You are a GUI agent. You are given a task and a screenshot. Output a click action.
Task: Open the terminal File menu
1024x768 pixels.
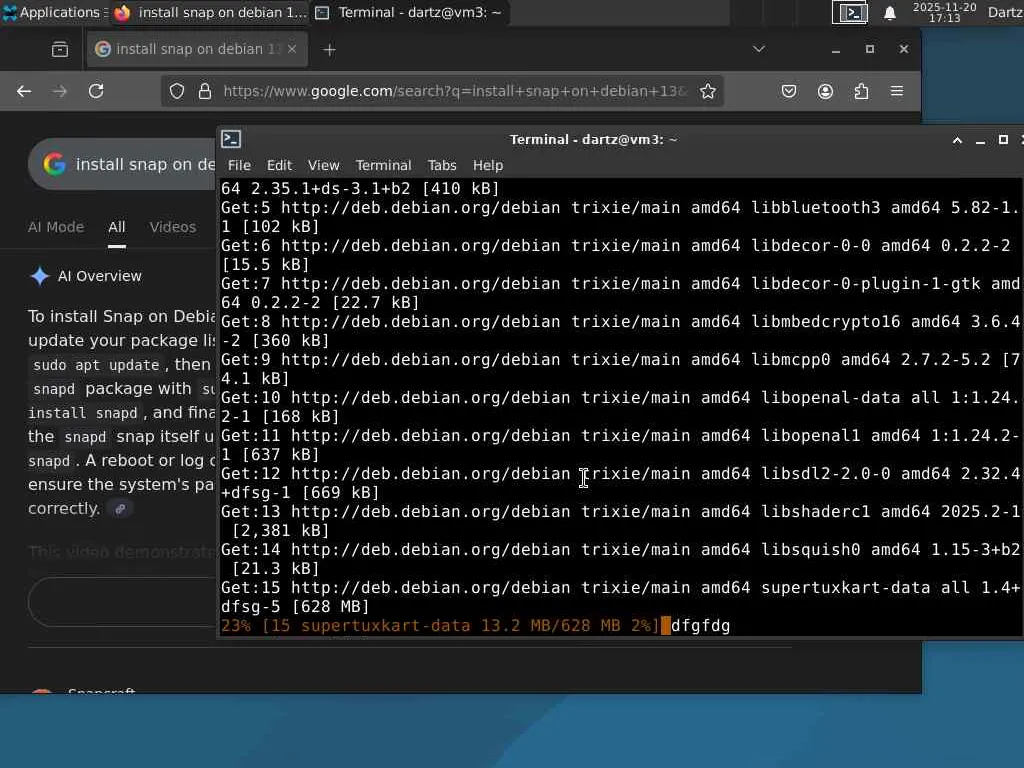[x=239, y=165]
